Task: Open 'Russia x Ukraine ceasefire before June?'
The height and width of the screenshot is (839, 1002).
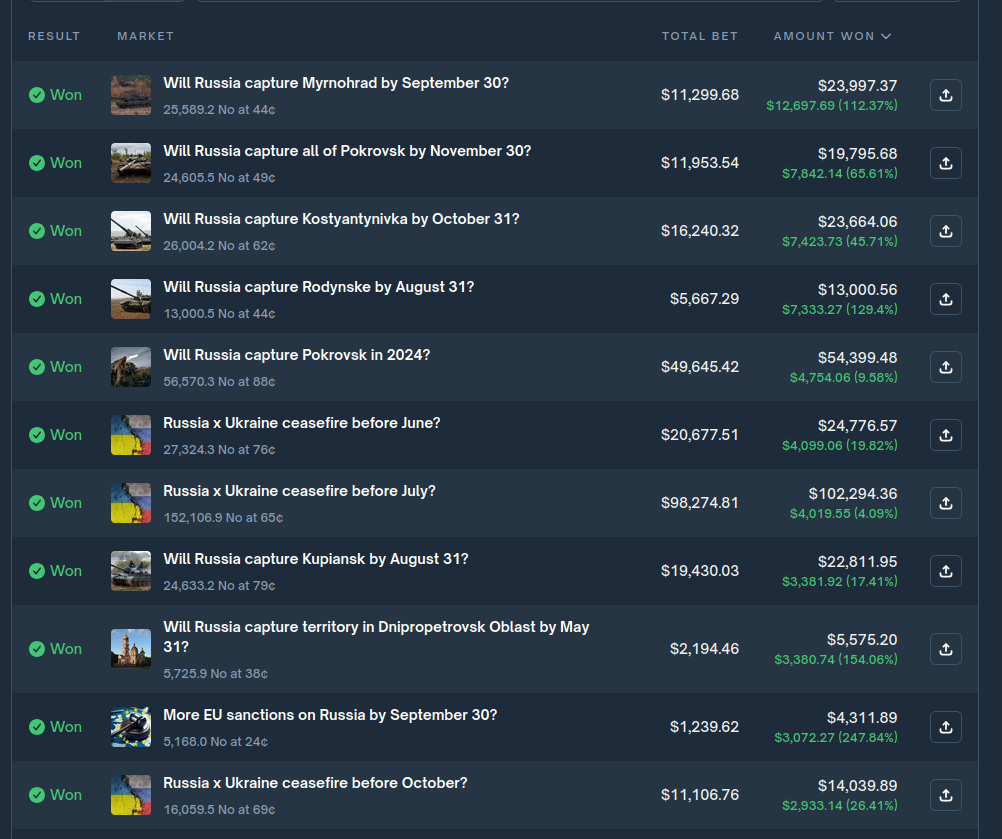Action: pos(302,423)
